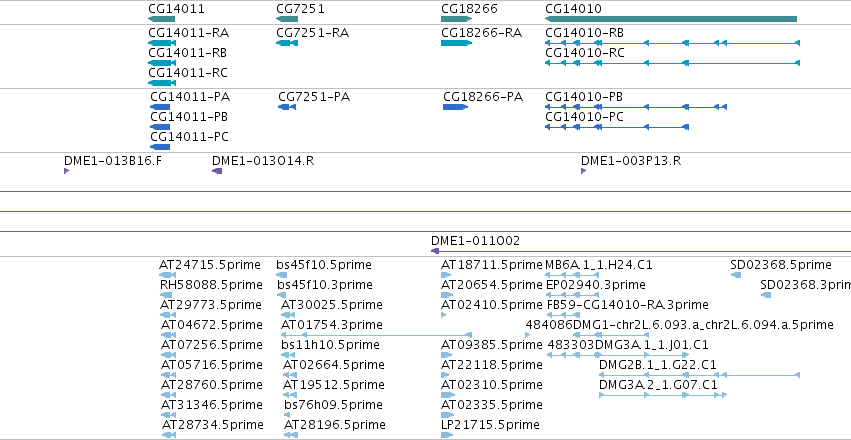Screen dimensions: 851x440
Task: Click the DME1-003P13.R marker arrow
Action: point(583,171)
